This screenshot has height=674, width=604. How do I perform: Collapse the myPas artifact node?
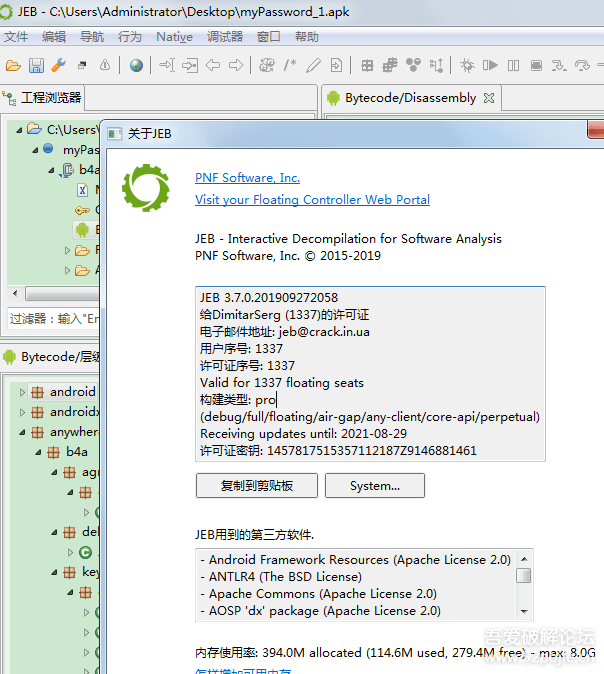[x=35, y=150]
